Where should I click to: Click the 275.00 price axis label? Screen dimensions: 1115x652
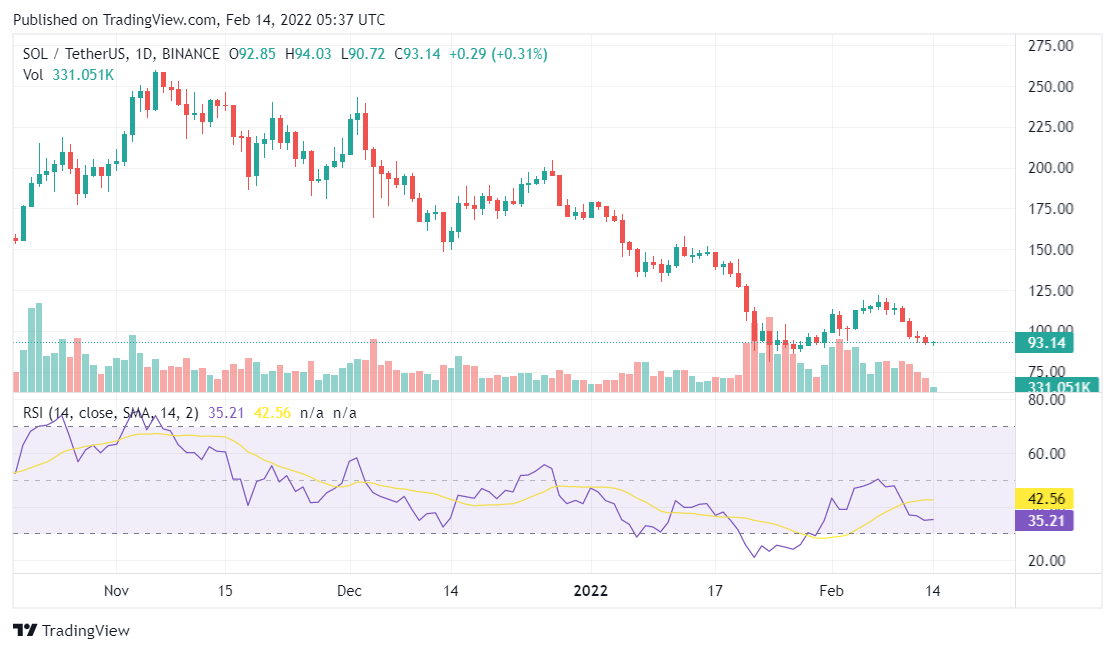[1050, 45]
